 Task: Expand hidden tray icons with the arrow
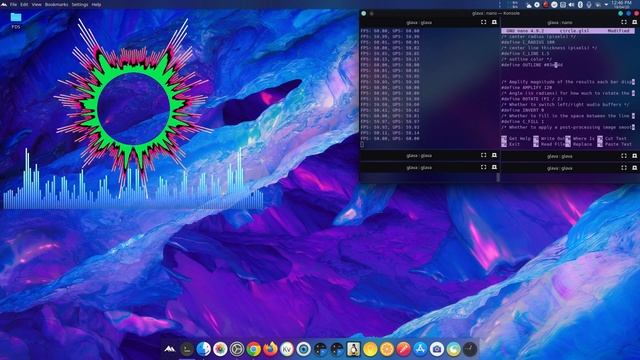[x=606, y=5]
